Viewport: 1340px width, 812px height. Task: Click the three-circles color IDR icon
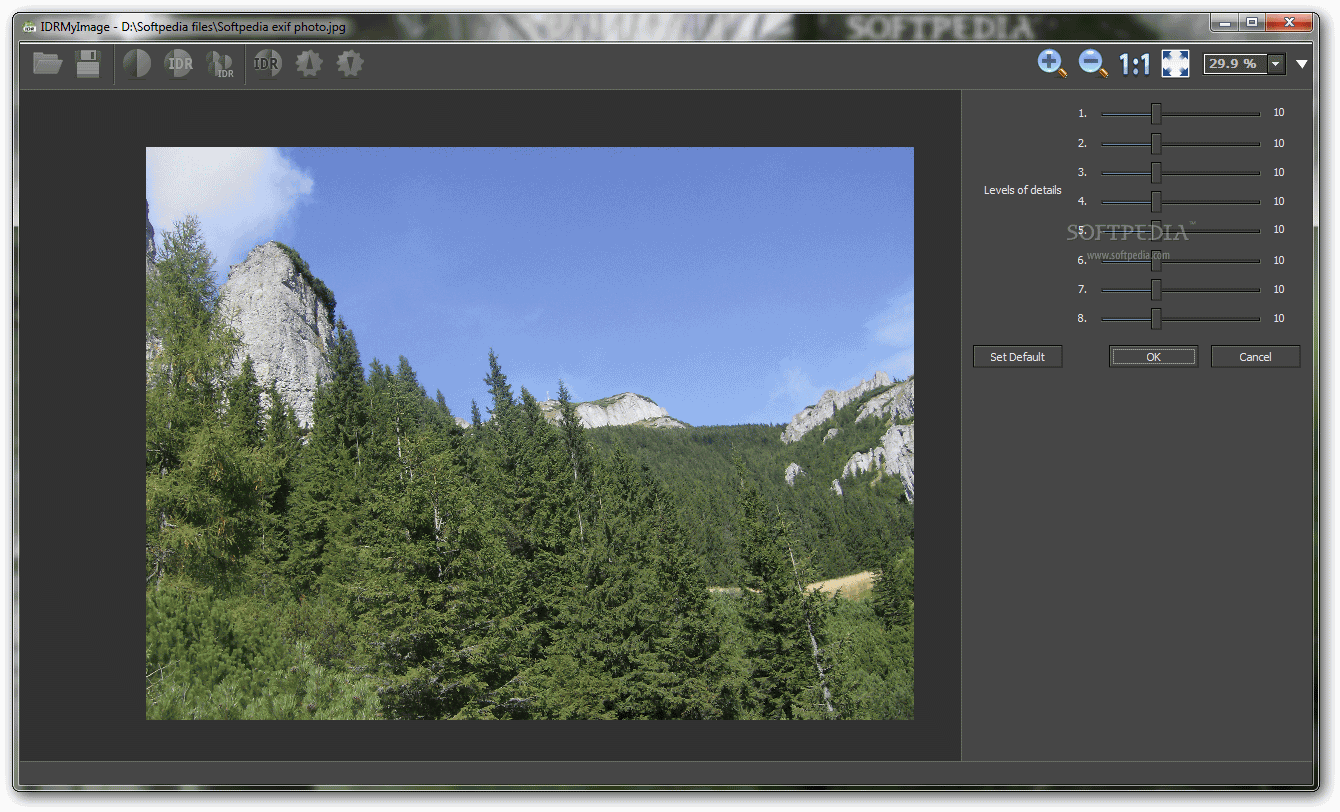pos(220,65)
